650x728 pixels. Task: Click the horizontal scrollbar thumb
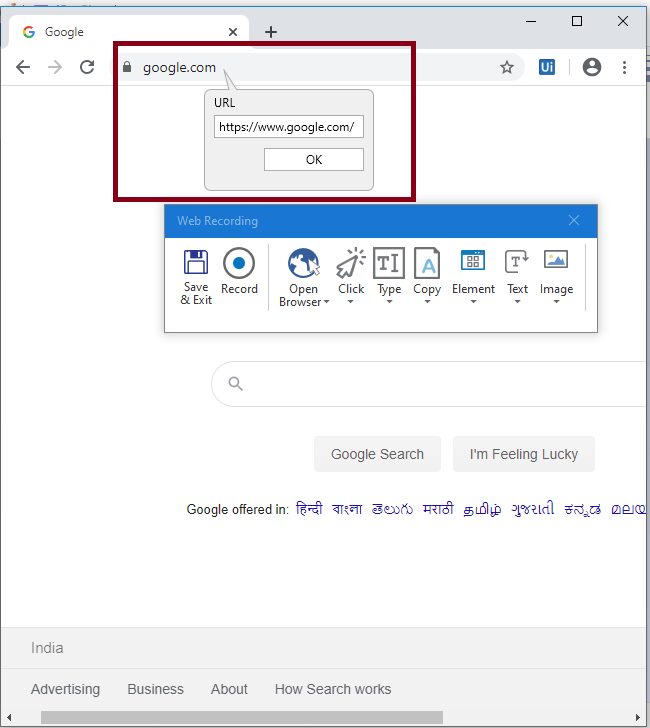(242, 717)
